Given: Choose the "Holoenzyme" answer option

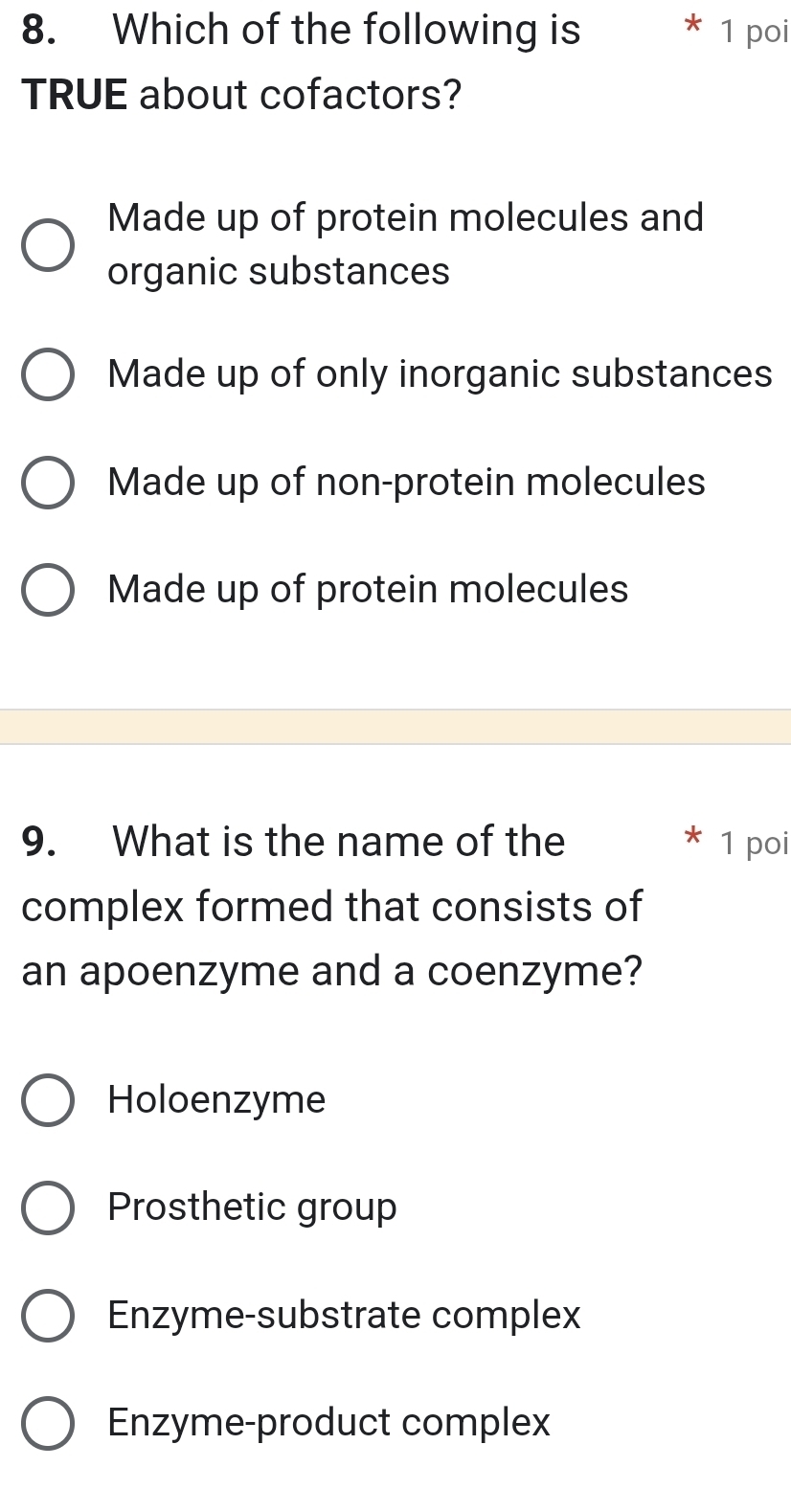Looking at the screenshot, I should [49, 1100].
